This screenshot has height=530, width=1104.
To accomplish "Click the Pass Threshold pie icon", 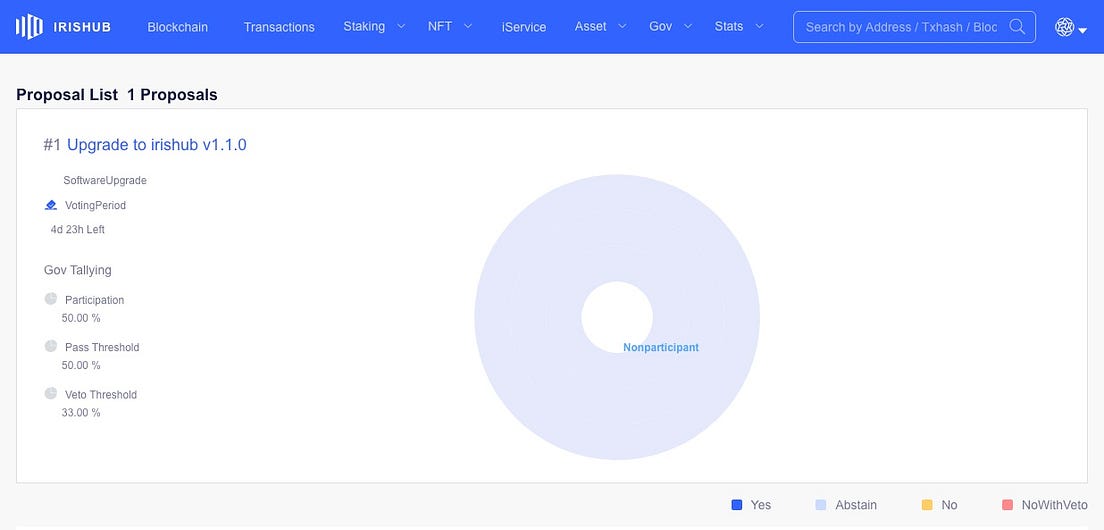I will [x=51, y=346].
